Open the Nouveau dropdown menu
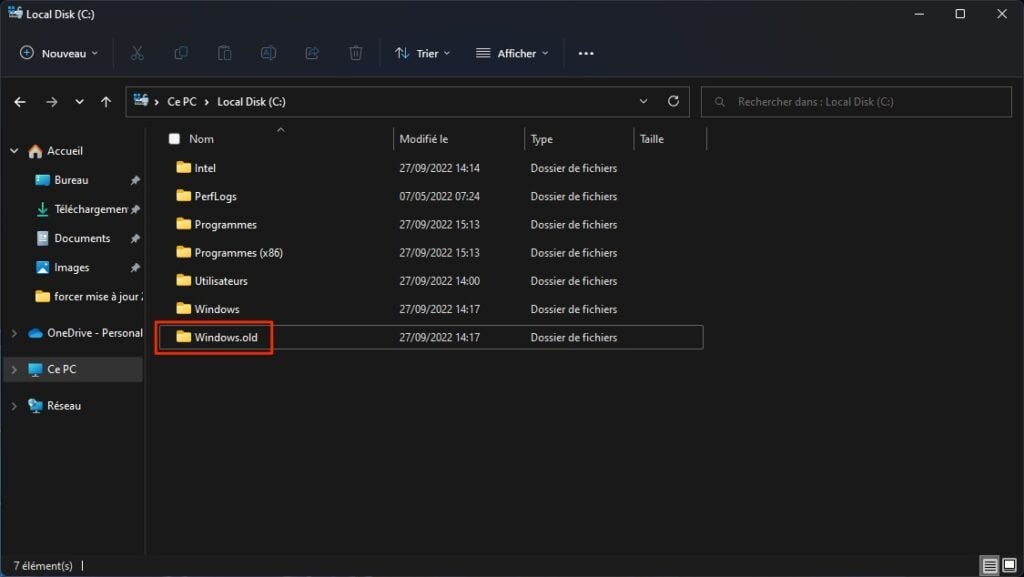The width and height of the screenshot is (1024, 577). [x=59, y=54]
